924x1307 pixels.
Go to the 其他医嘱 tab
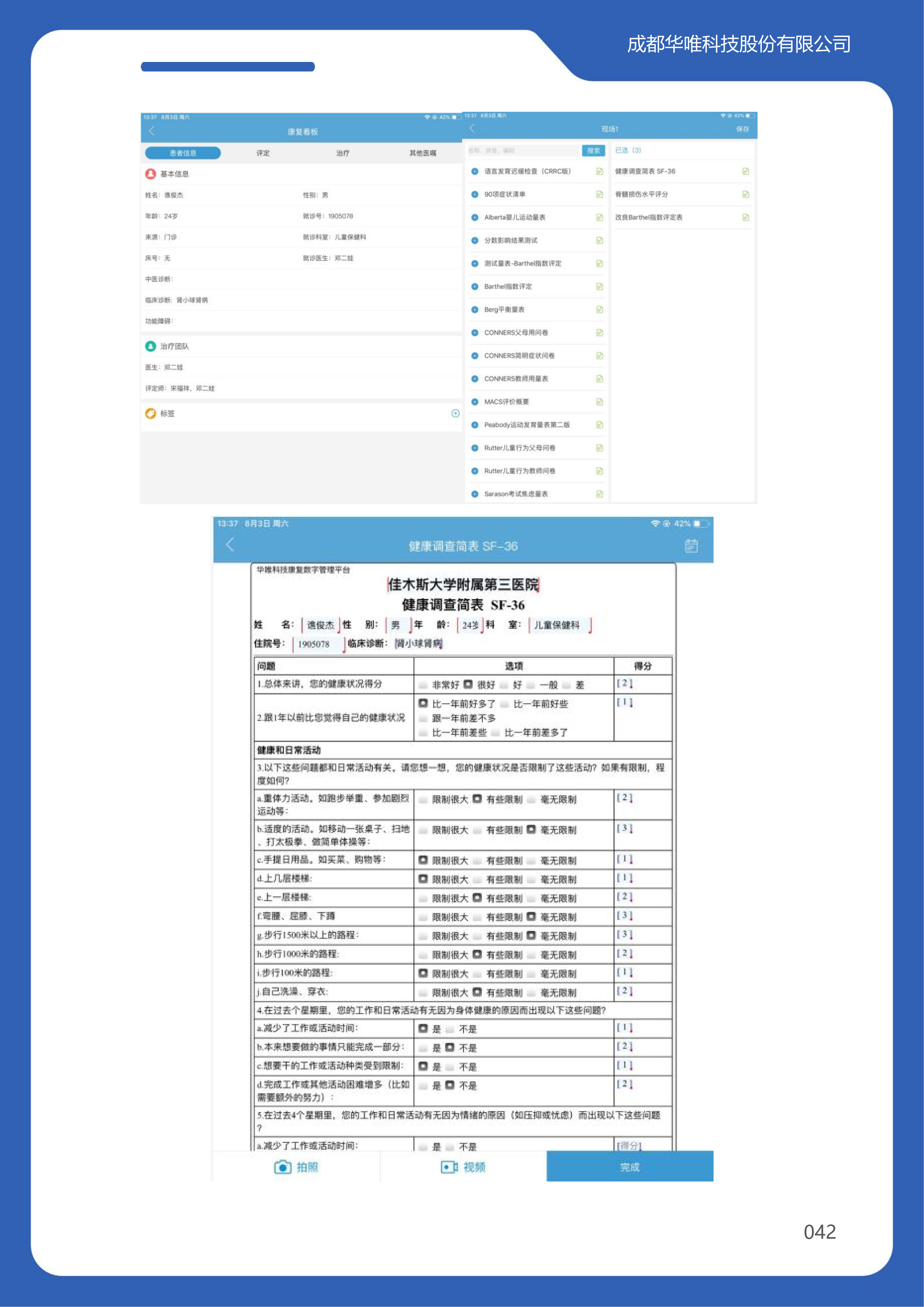(x=423, y=153)
